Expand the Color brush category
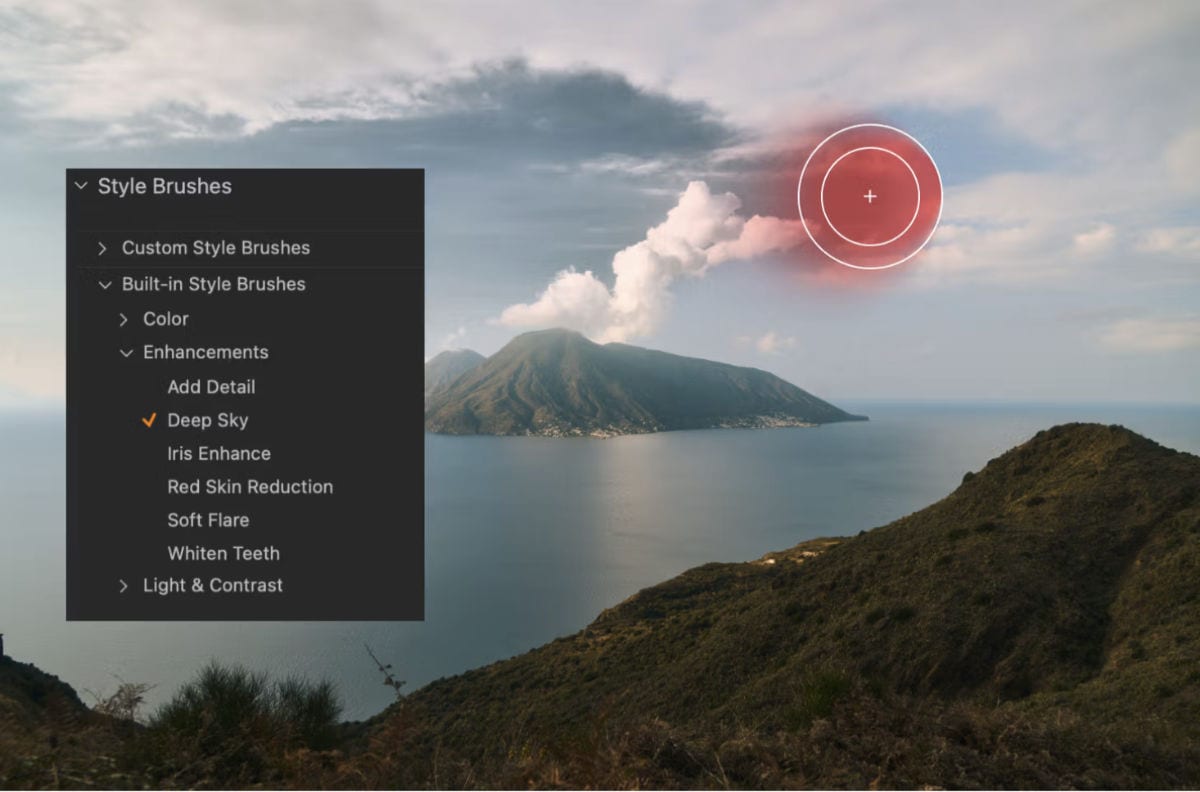The image size is (1200, 792). coord(124,318)
